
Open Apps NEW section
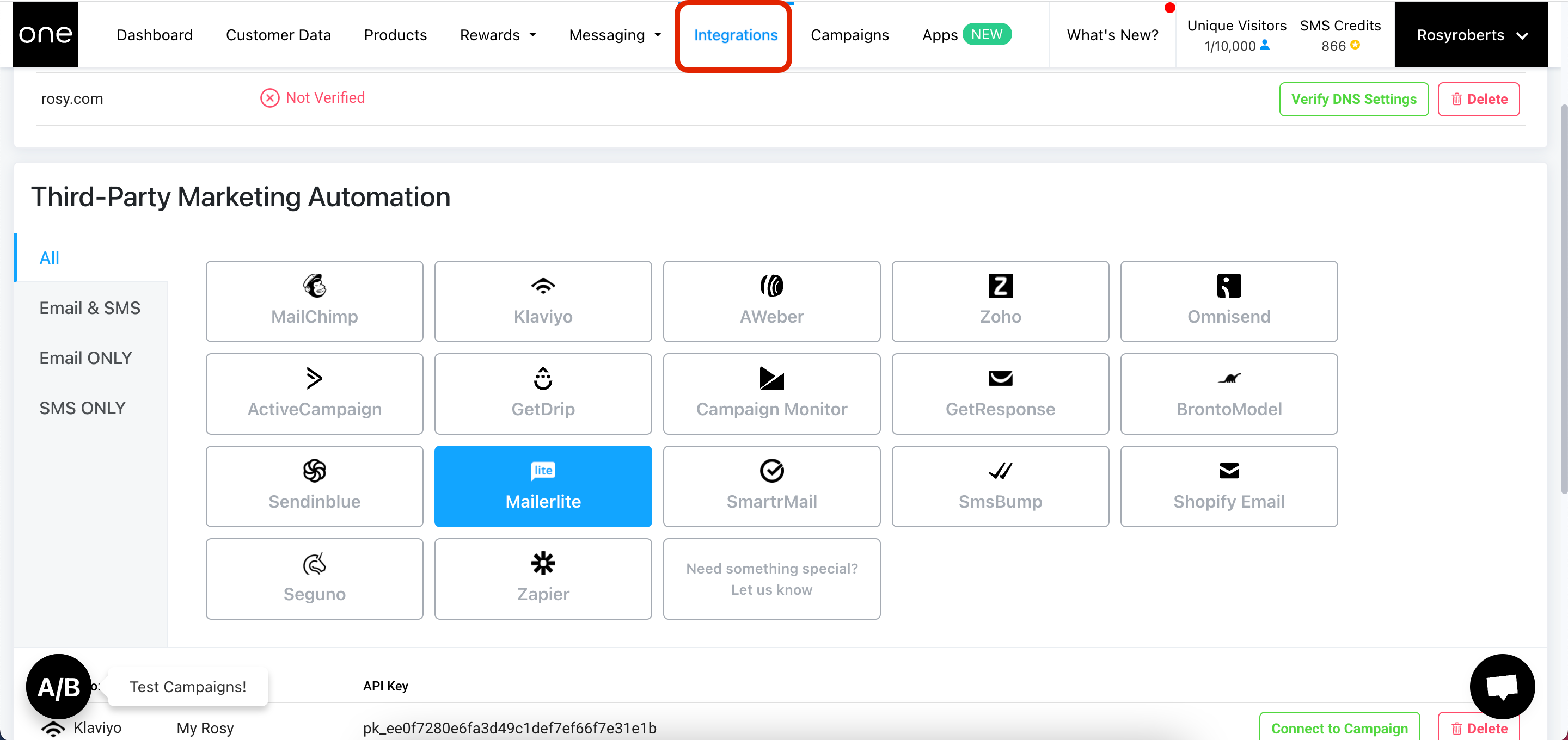pos(966,35)
